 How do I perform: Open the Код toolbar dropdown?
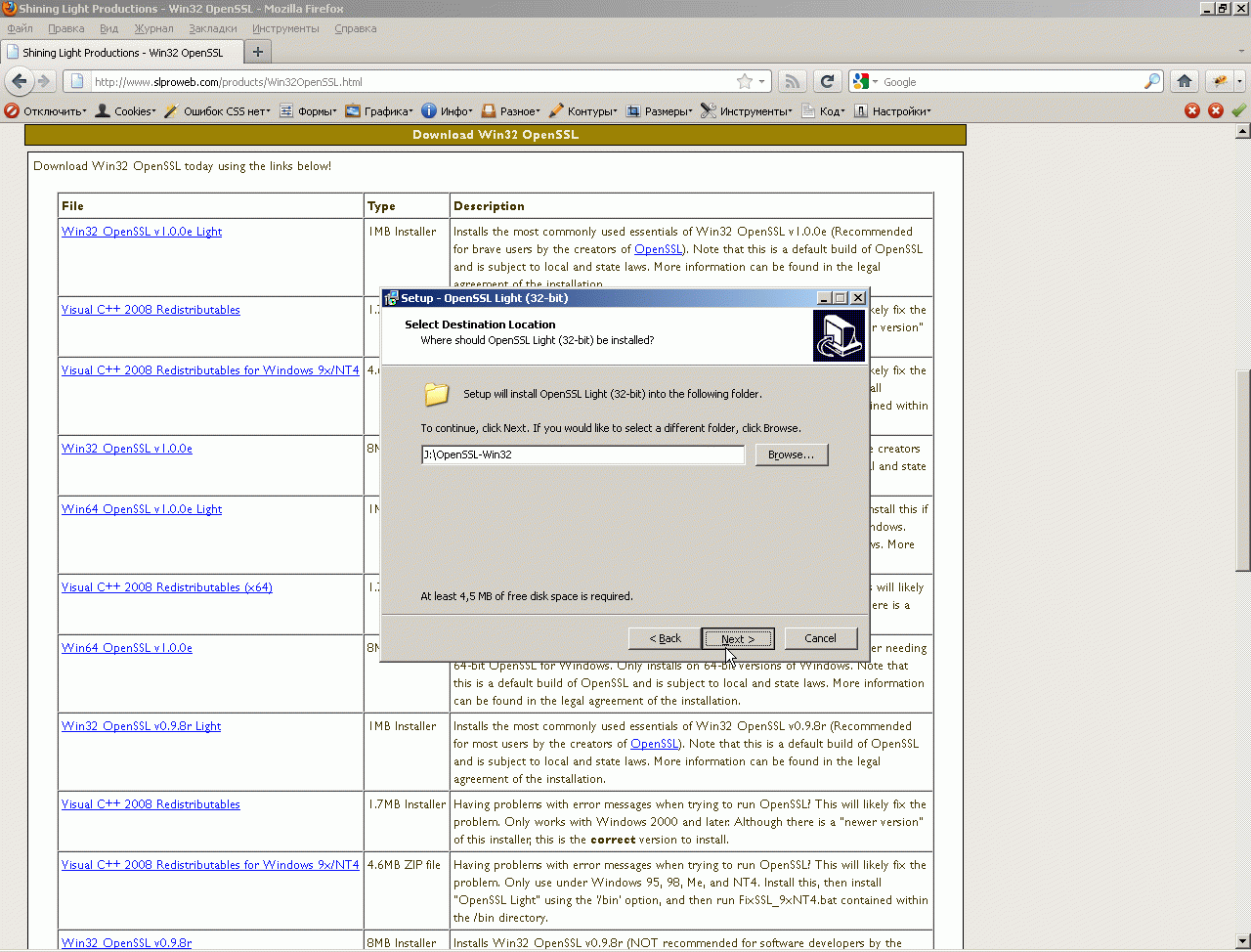[x=823, y=111]
